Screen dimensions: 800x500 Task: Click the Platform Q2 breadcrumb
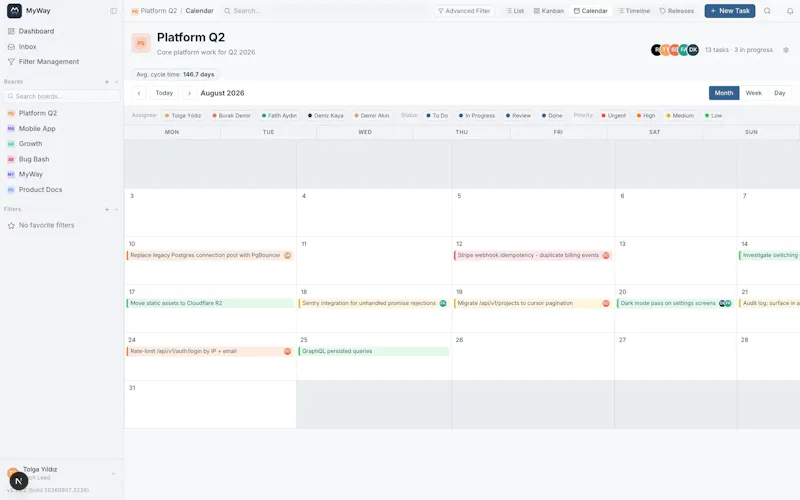(x=158, y=11)
